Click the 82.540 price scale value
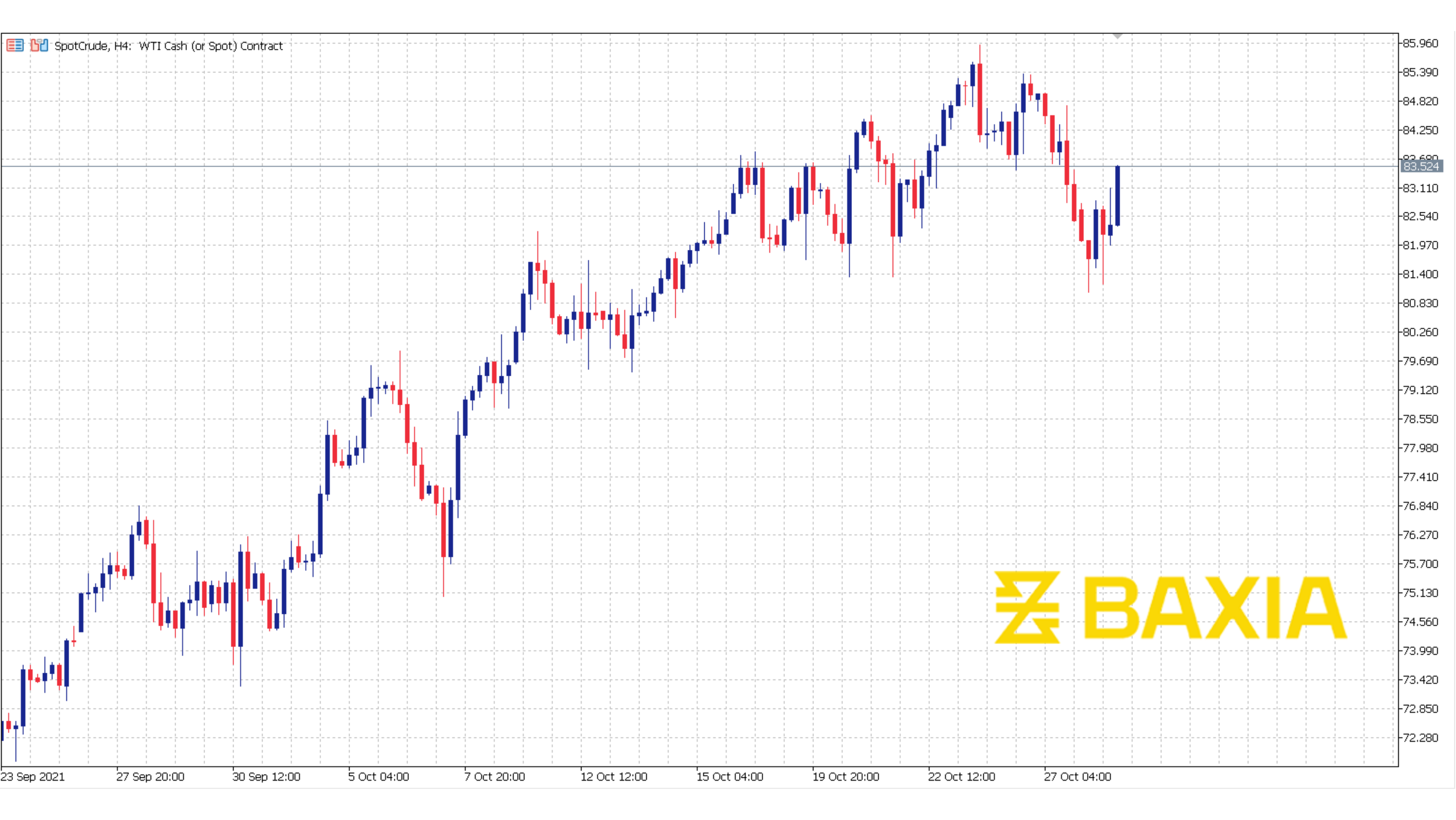 tap(1420, 217)
